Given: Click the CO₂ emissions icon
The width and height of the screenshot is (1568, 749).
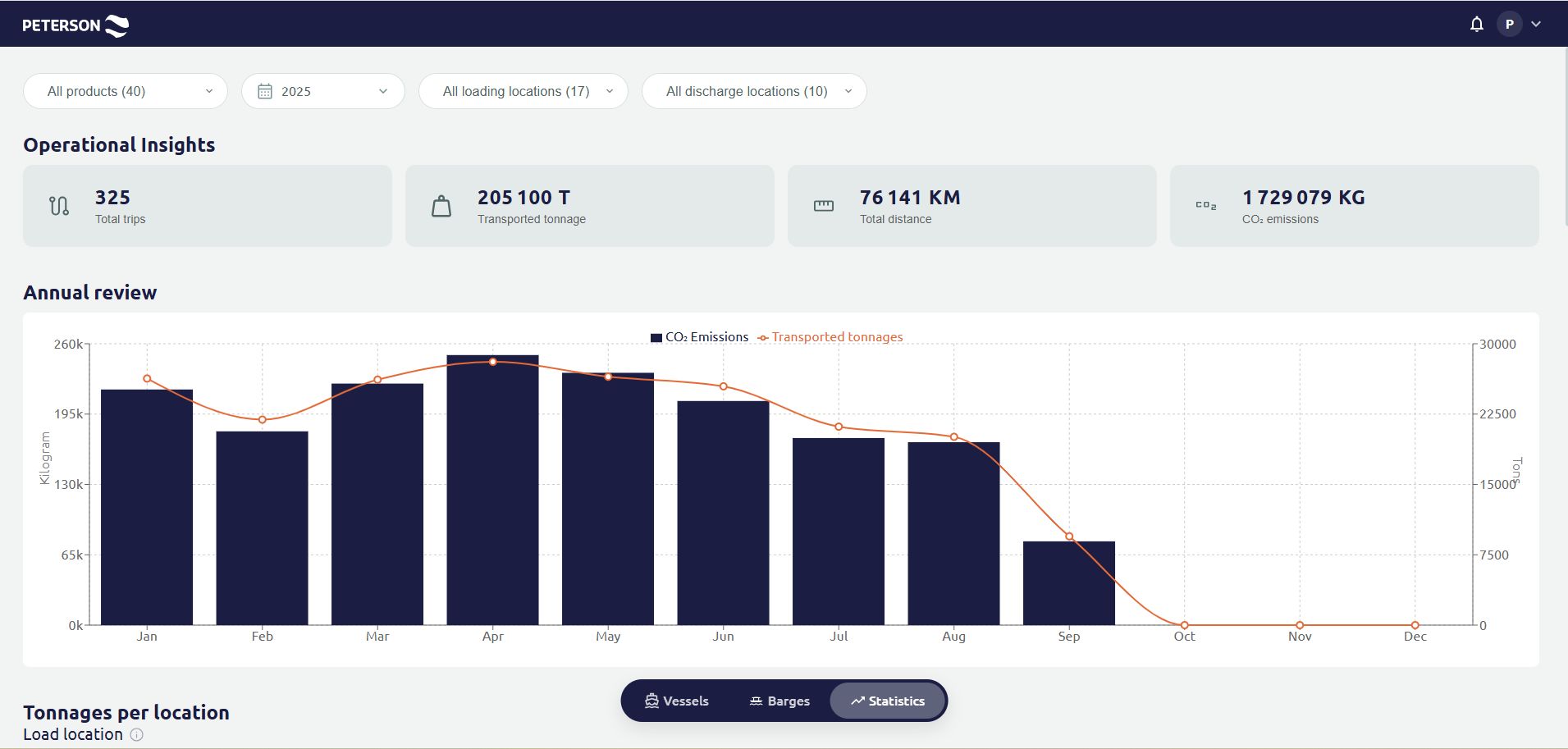Looking at the screenshot, I should 1206,205.
